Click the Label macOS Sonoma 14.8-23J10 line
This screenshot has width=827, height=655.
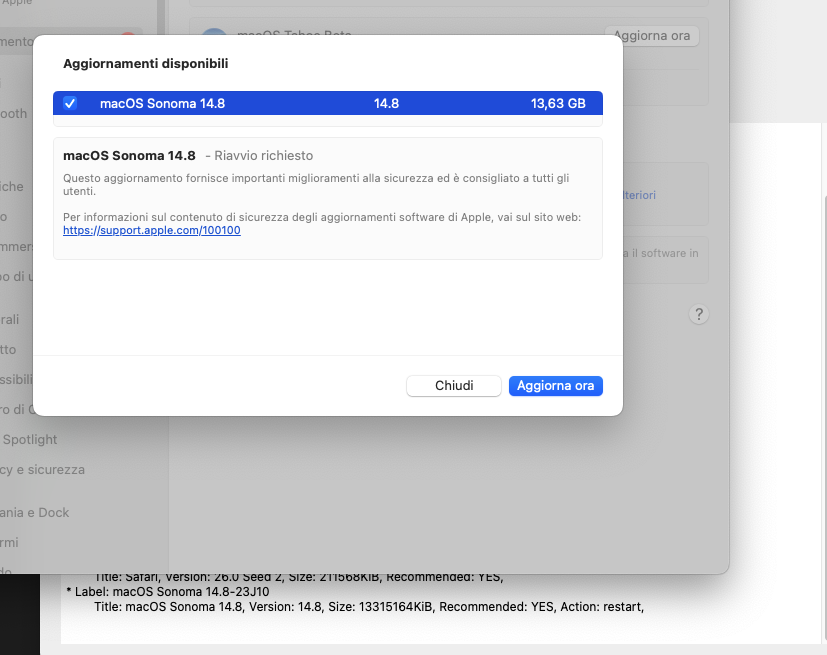(x=168, y=592)
